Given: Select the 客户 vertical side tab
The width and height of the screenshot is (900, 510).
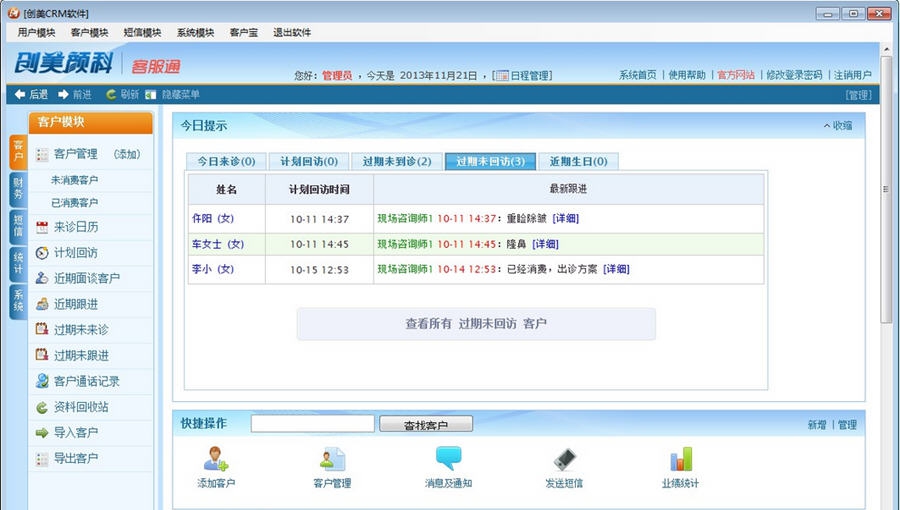Looking at the screenshot, I should 18,151.
